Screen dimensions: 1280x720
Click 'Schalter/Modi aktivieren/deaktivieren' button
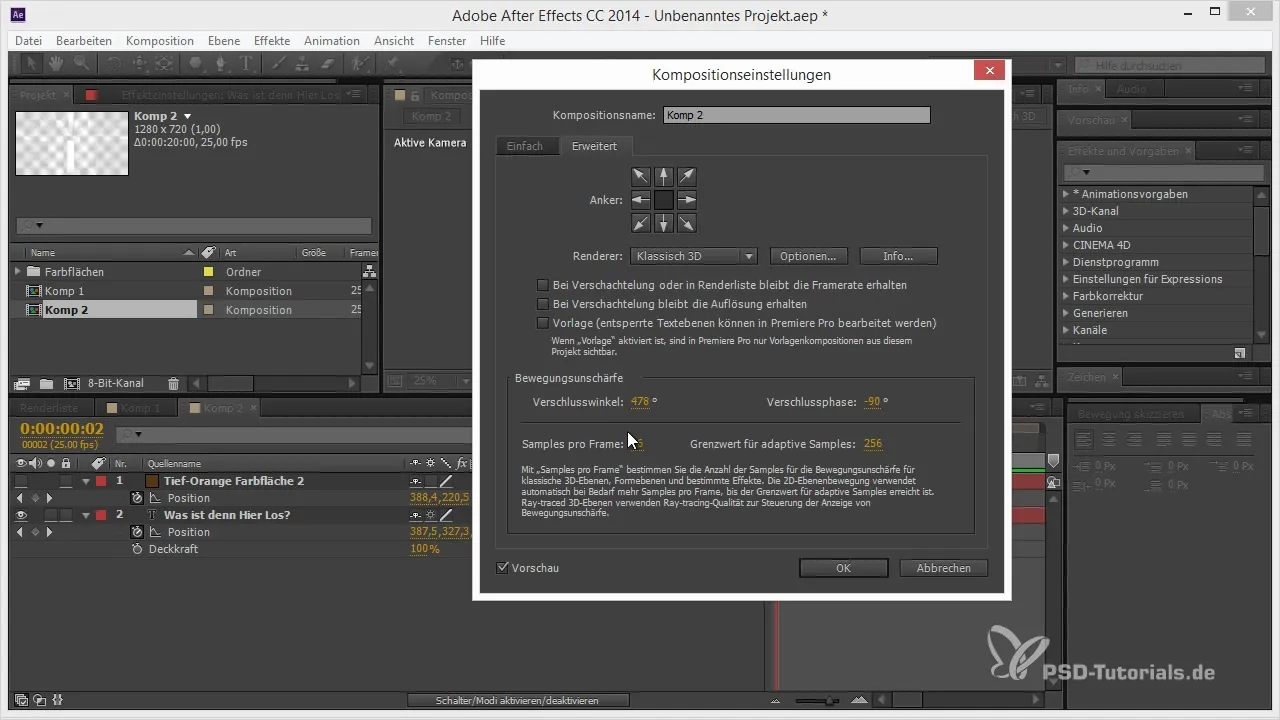pos(518,701)
